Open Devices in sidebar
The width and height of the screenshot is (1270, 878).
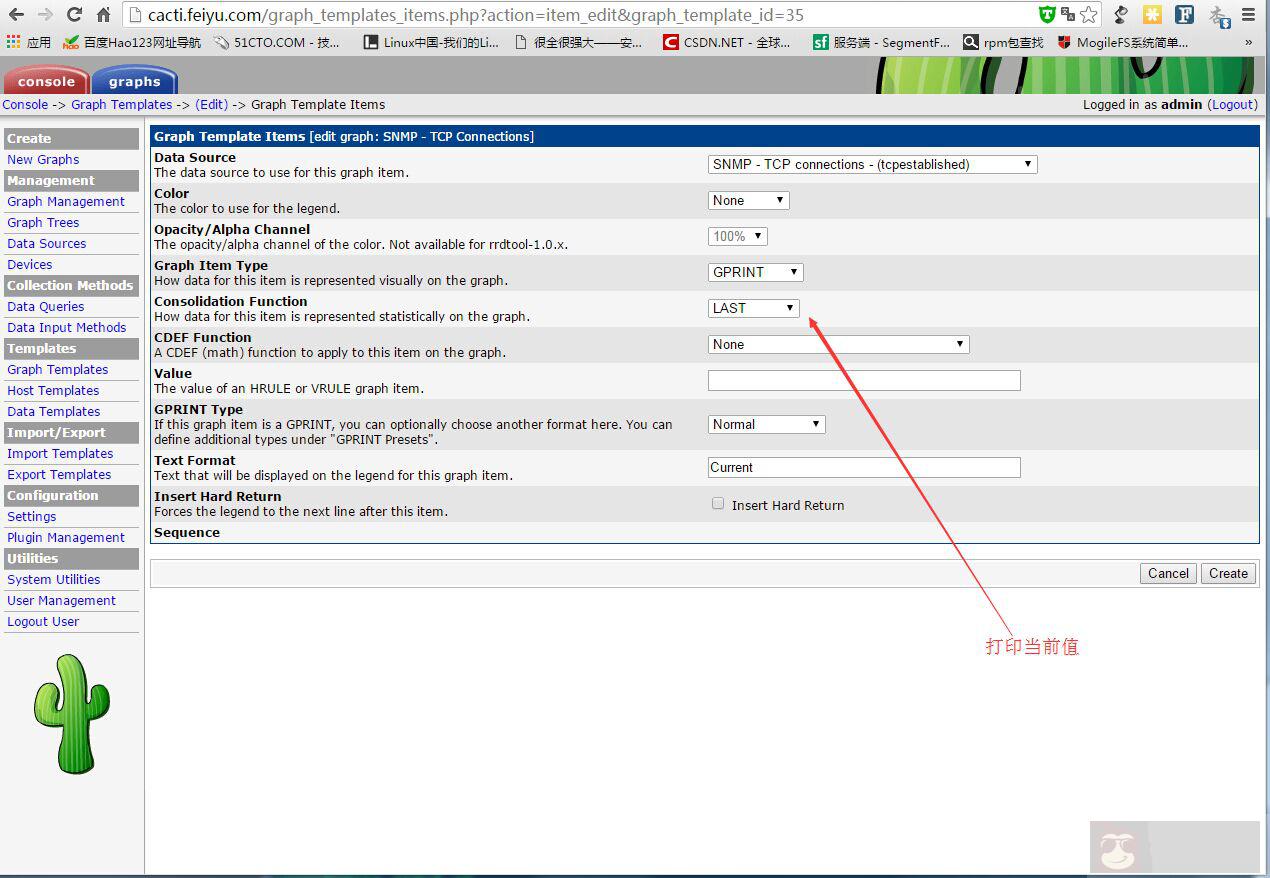click(x=29, y=264)
